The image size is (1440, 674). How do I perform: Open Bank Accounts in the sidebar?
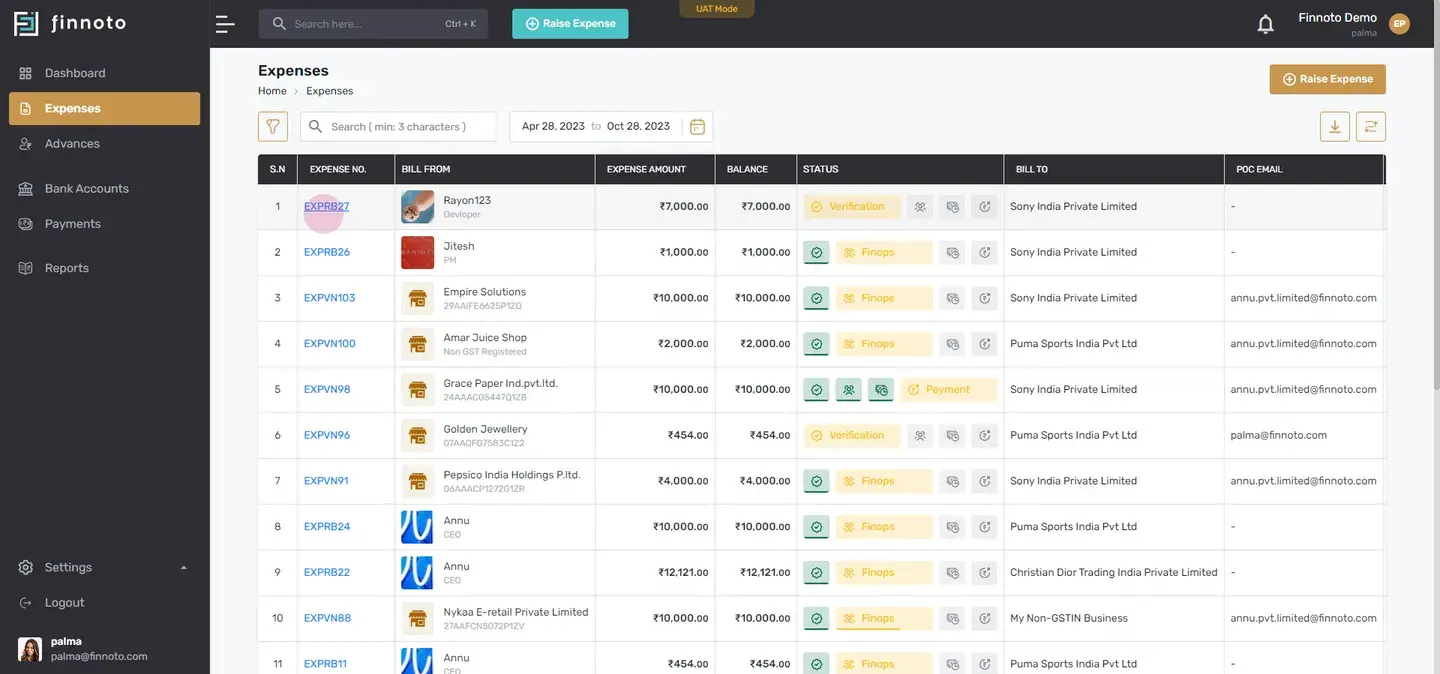[x=104, y=188]
